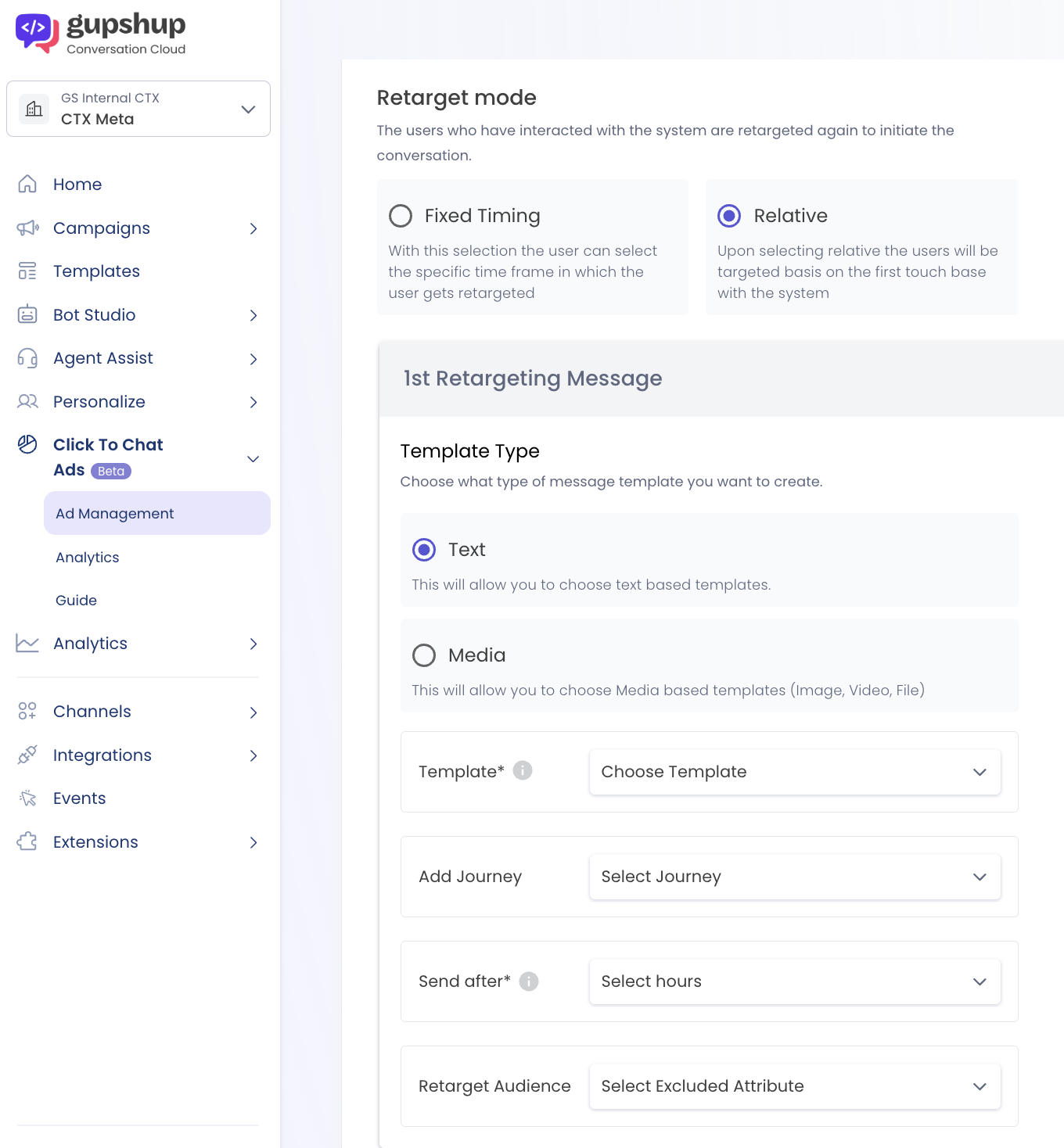Select the Relative retarget mode radio
Viewport: 1064px width, 1148px height.
click(x=729, y=216)
